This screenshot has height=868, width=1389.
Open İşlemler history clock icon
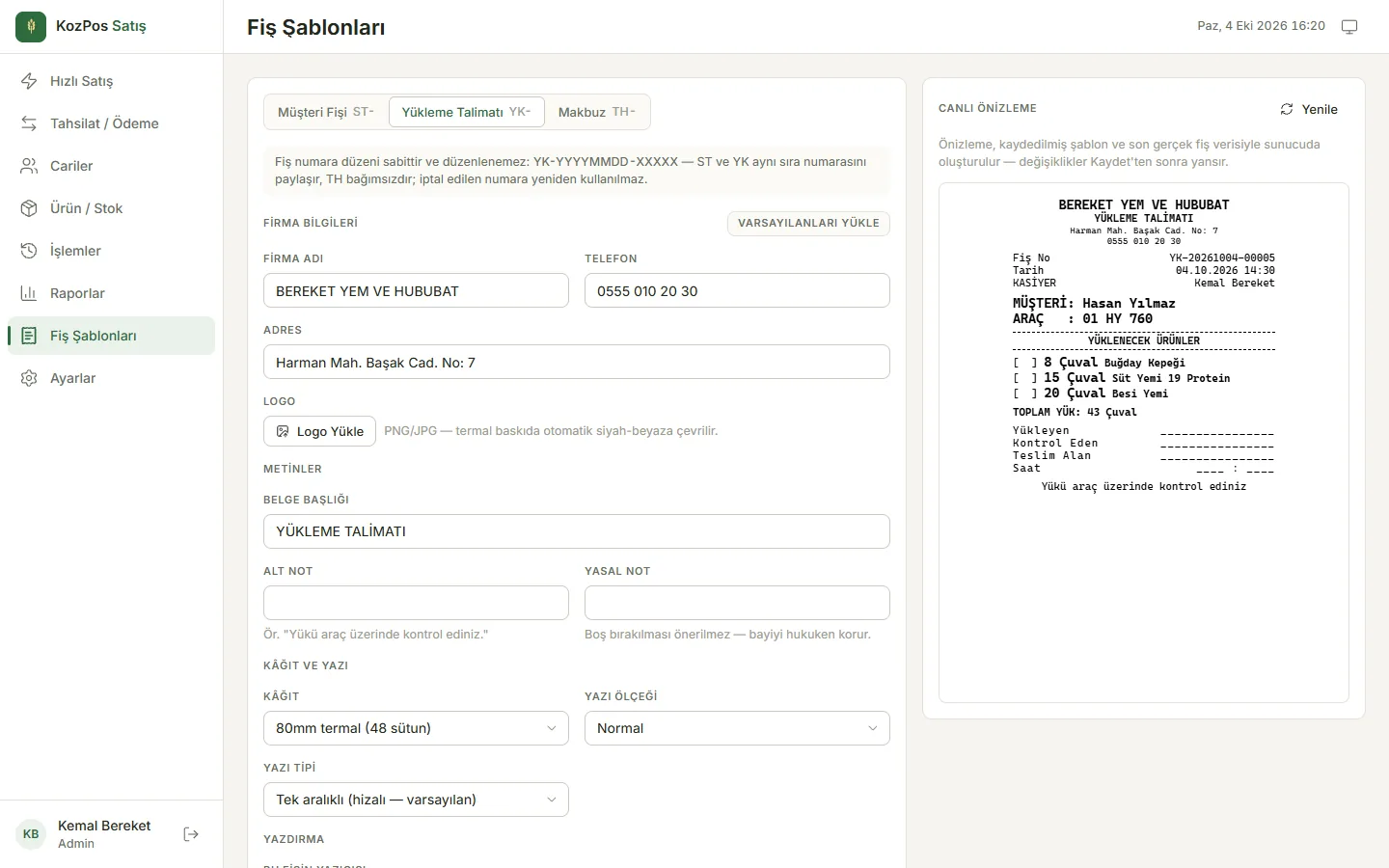(x=29, y=251)
